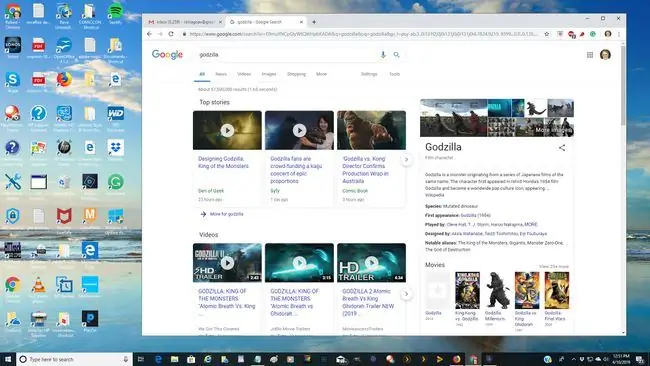This screenshot has height=366, width=650.
Task: Open the Google apps grid icon
Action: (x=589, y=55)
